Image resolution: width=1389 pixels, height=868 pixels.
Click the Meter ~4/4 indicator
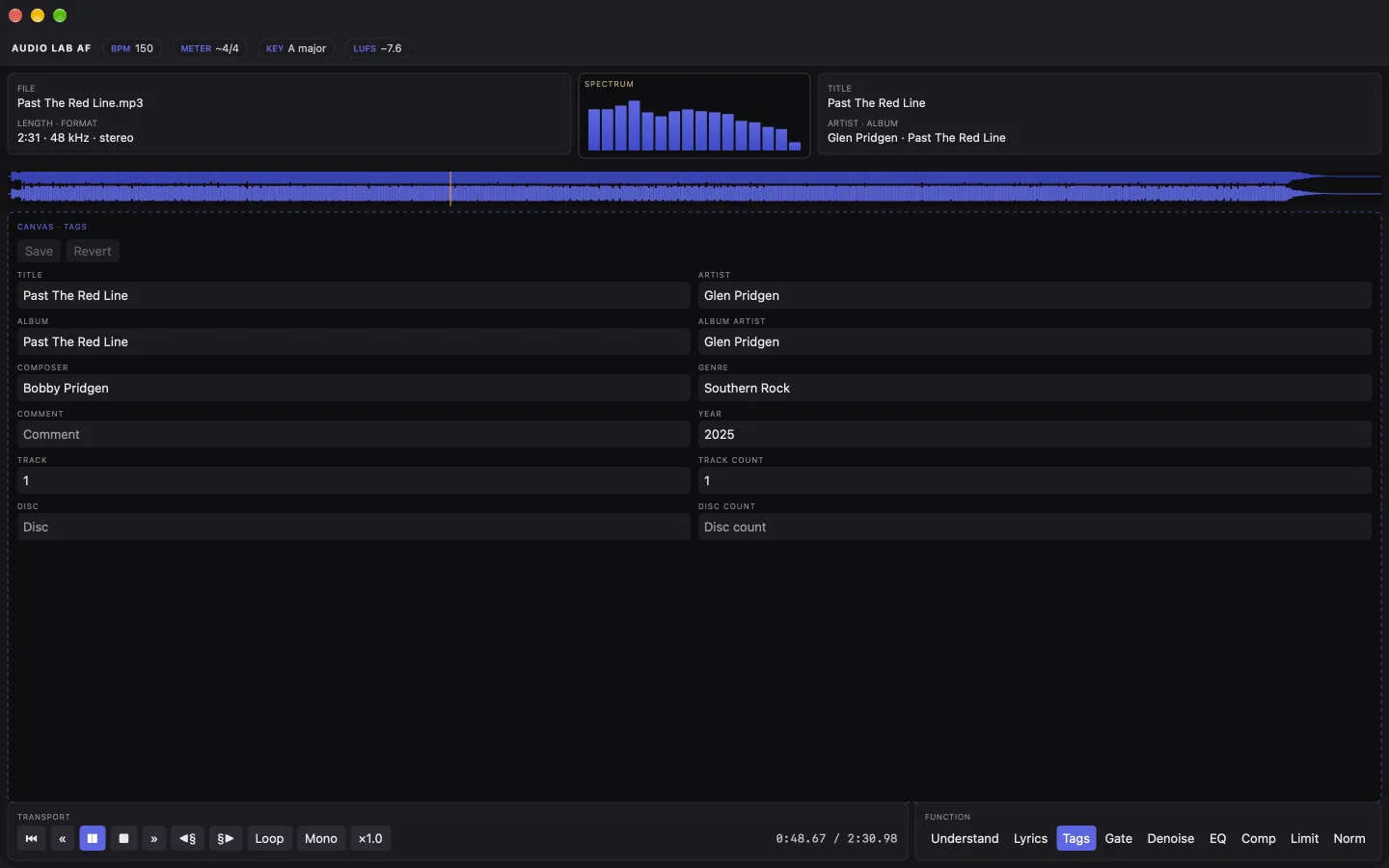pos(210,48)
